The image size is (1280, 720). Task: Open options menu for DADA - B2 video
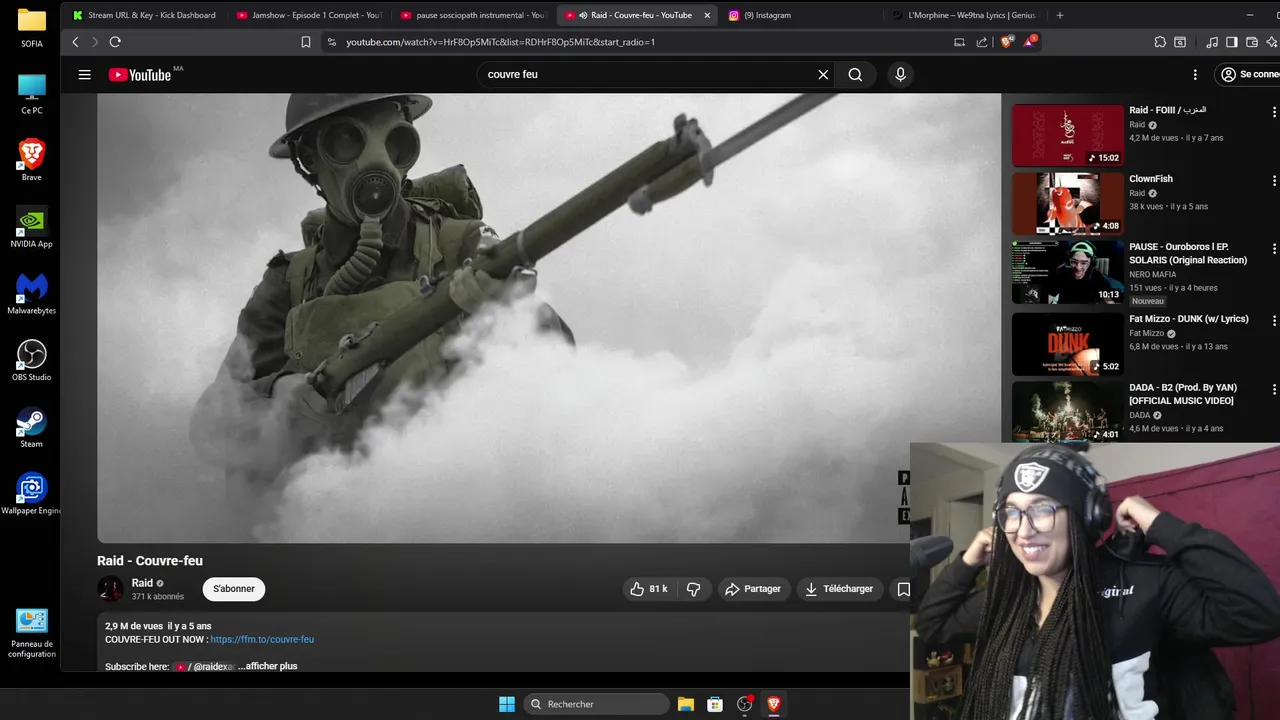[x=1274, y=389]
